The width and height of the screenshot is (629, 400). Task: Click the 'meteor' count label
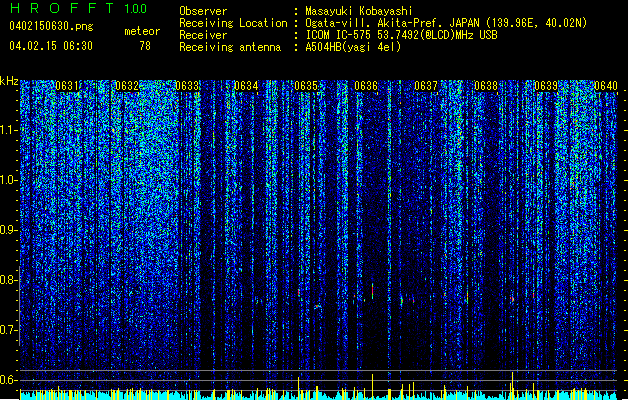142,31
